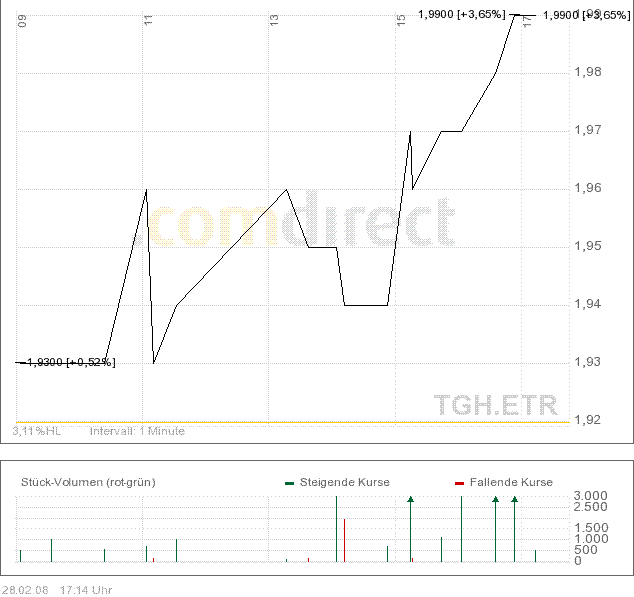This screenshot has width=634, height=597.
Task: Click the 3.000 volume axis label
Action: (590, 496)
